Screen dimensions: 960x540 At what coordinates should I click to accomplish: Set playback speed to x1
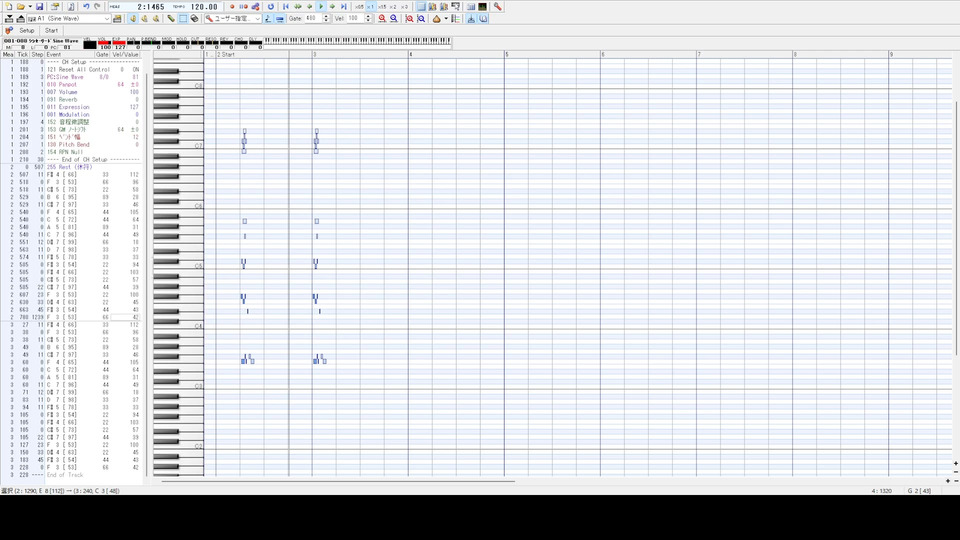[x=370, y=7]
